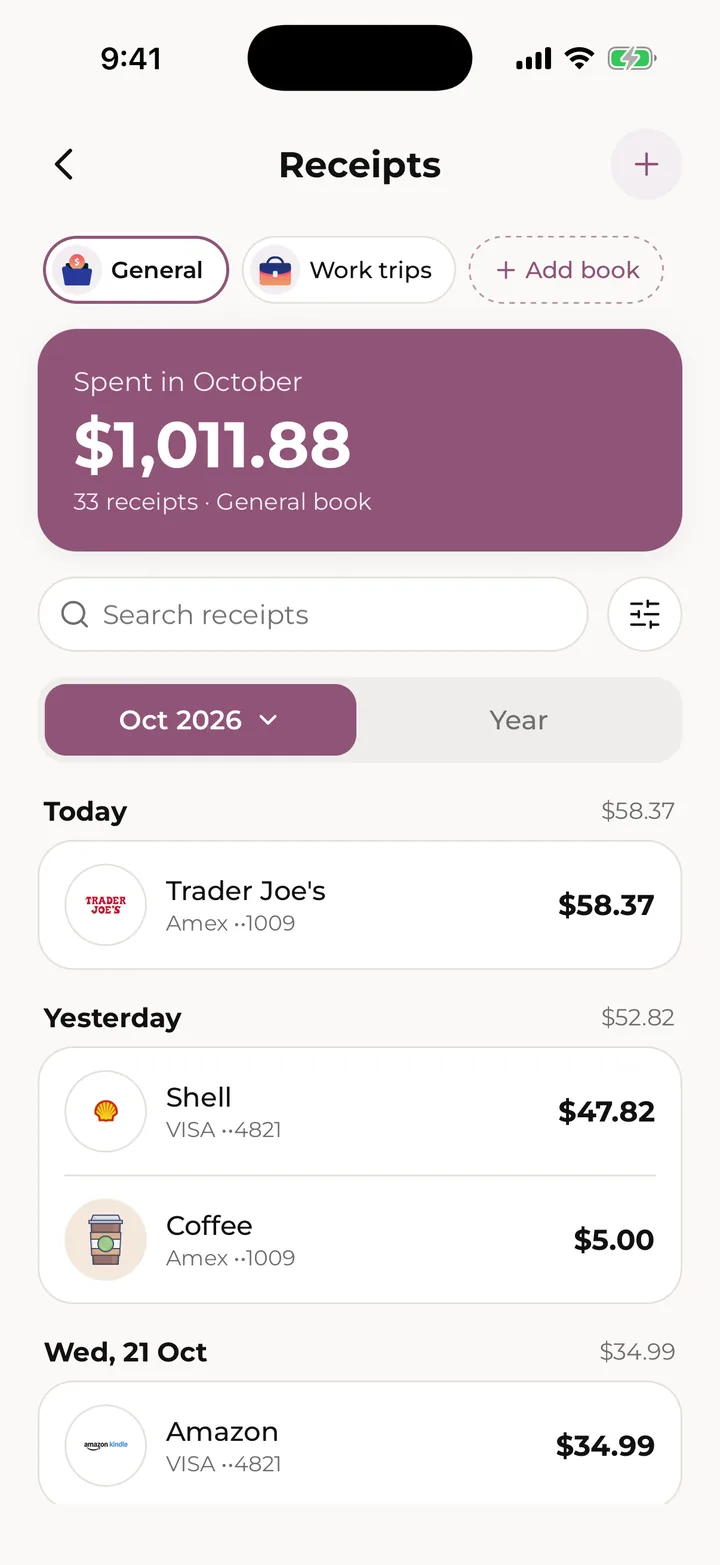Tap the Add book button

[x=566, y=270]
